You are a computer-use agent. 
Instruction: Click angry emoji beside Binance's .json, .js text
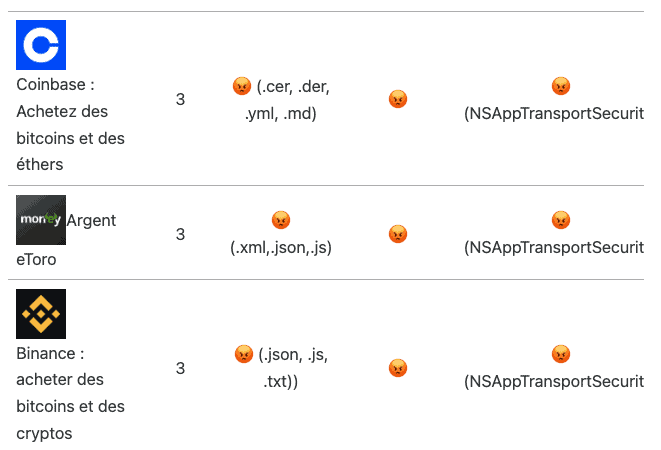click(x=243, y=354)
